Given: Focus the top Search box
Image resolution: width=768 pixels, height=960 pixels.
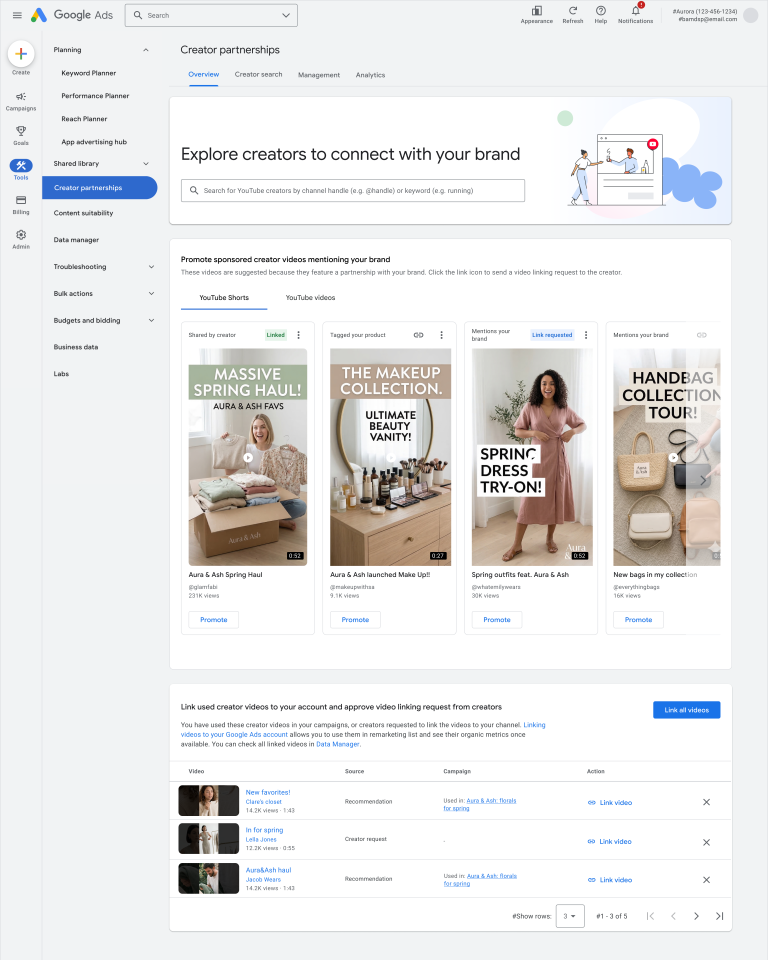Looking at the screenshot, I should pyautogui.click(x=211, y=15).
